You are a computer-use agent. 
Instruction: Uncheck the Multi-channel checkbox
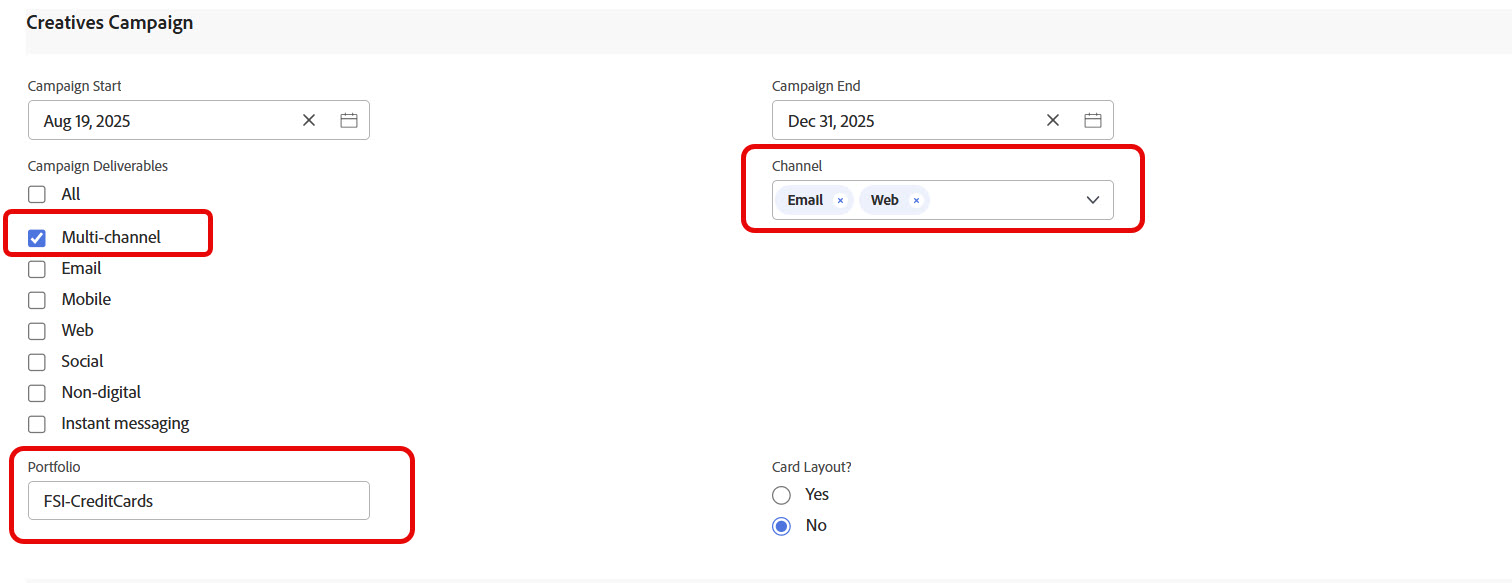37,238
